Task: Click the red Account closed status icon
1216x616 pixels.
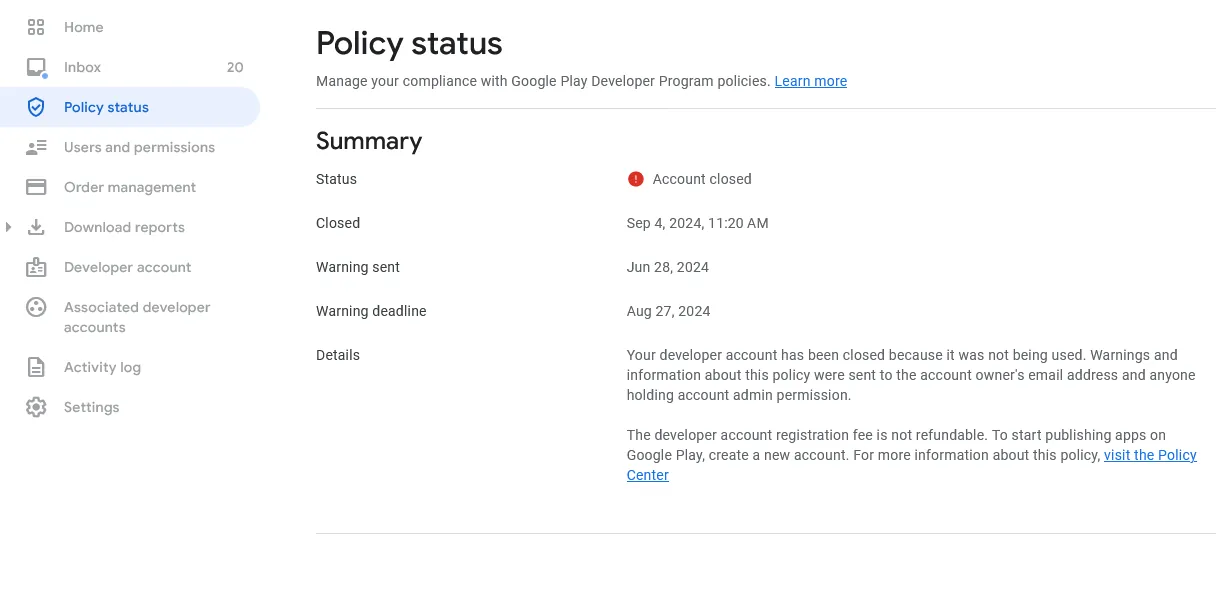Action: click(635, 178)
